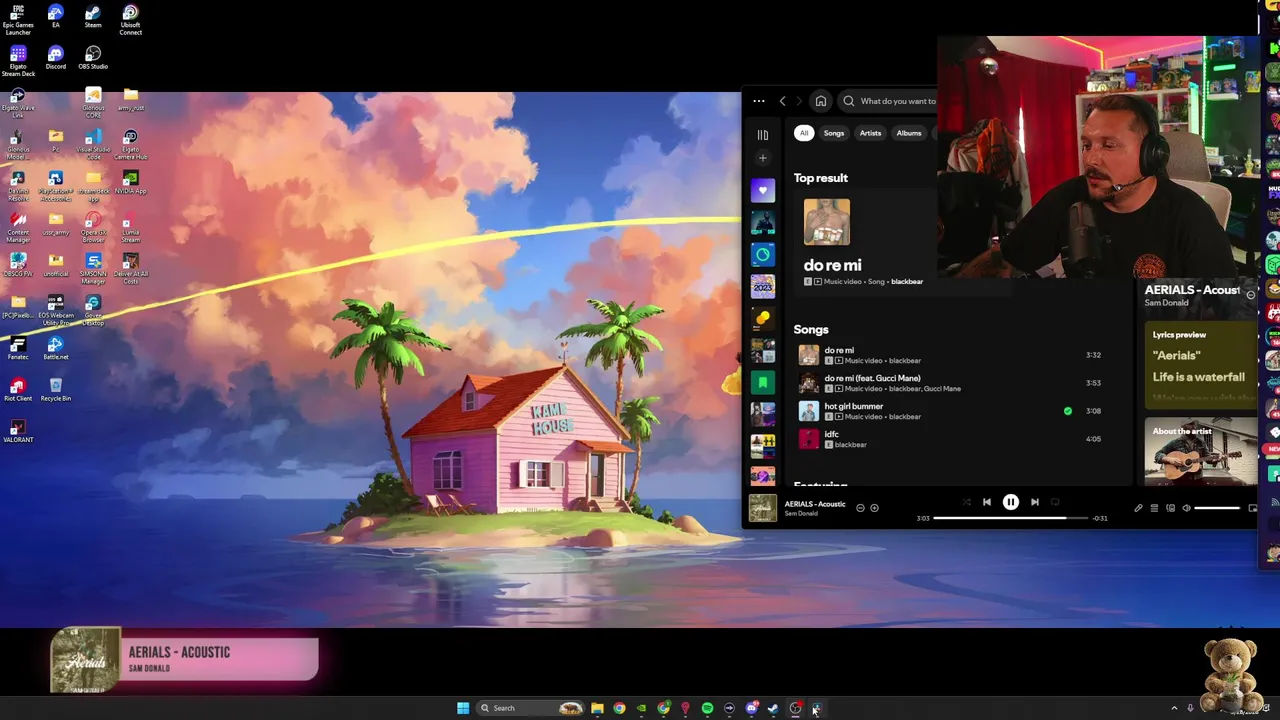Open the Recycle Bin
Viewport: 1280px width, 720px height.
[55, 389]
